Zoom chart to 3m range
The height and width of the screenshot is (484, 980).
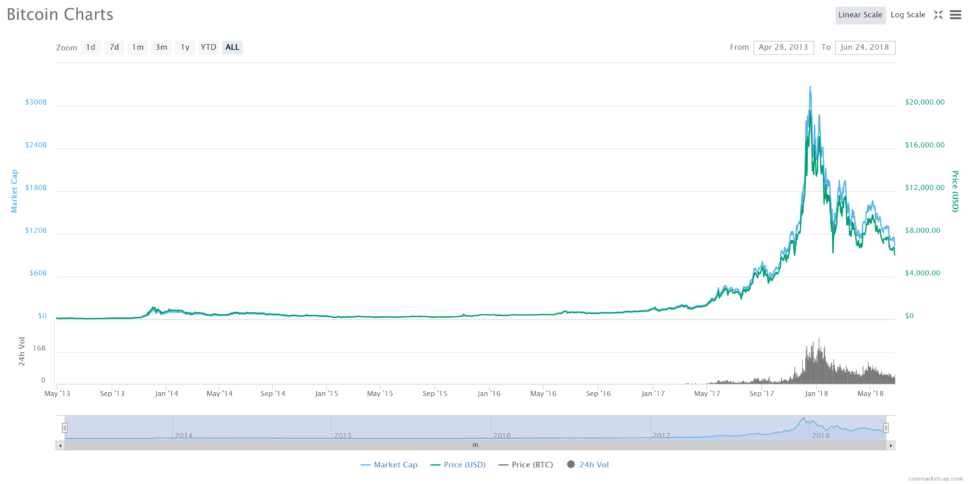(161, 47)
